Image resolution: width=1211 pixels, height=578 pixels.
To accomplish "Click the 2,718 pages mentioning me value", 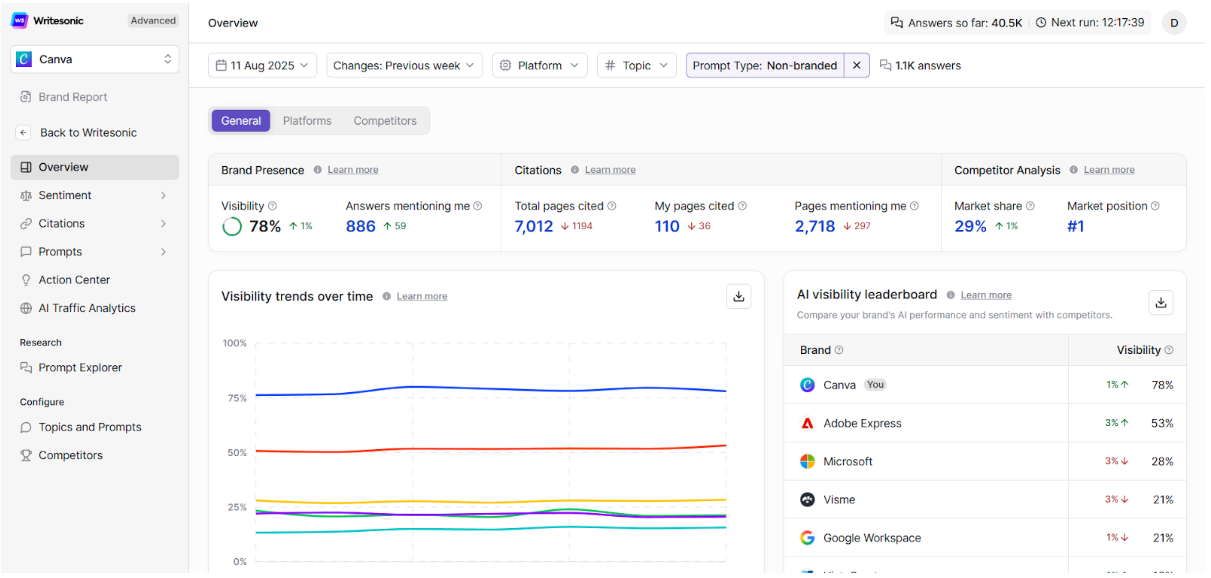I will pos(815,227).
